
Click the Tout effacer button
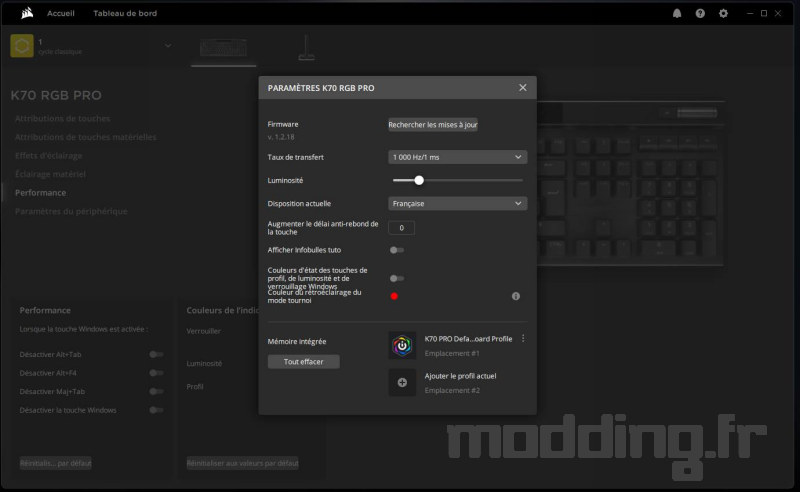304,362
